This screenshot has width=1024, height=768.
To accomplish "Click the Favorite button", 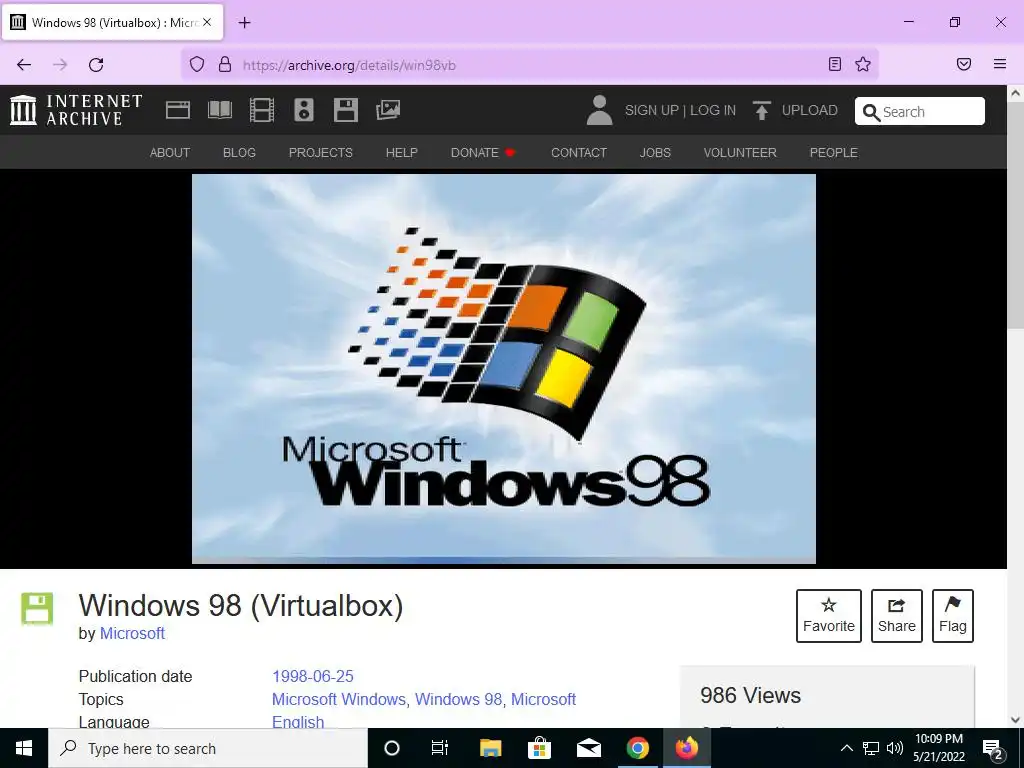I will pos(829,616).
